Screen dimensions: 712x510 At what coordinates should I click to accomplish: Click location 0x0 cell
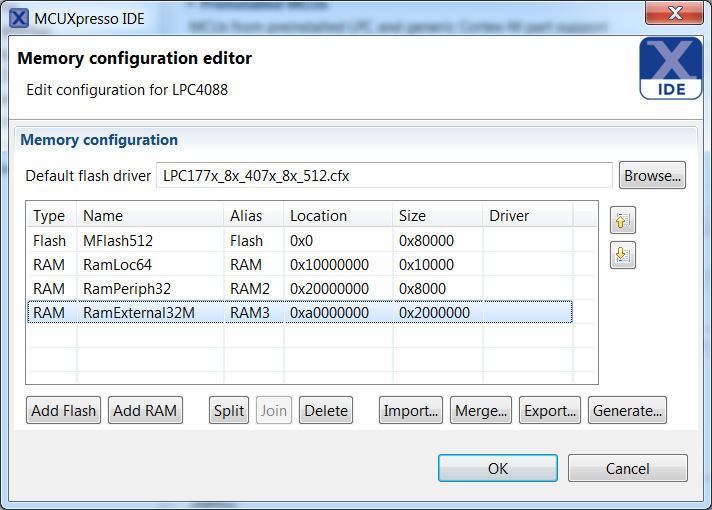tap(338, 241)
